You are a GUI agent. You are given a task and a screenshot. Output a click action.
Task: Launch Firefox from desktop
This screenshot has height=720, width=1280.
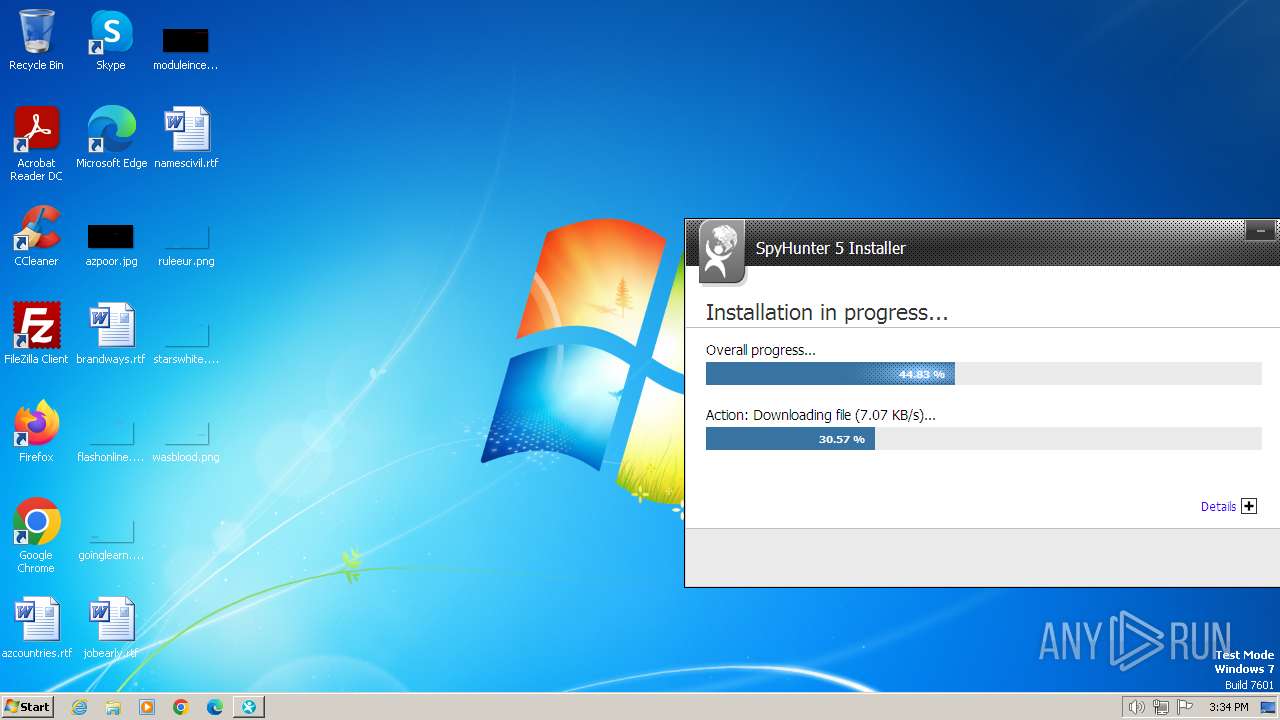pyautogui.click(x=36, y=432)
